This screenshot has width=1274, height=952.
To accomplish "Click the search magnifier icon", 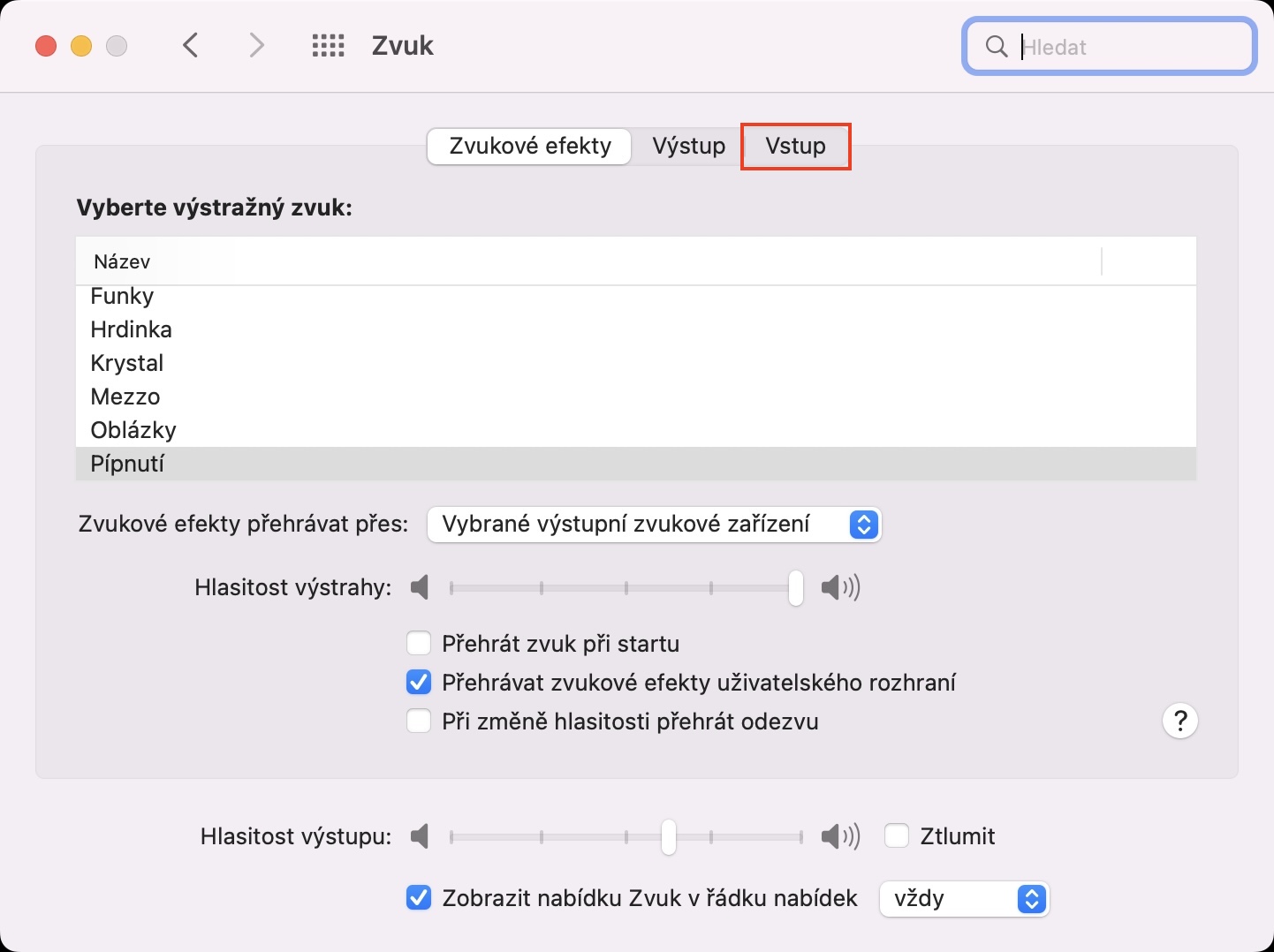I will (996, 47).
